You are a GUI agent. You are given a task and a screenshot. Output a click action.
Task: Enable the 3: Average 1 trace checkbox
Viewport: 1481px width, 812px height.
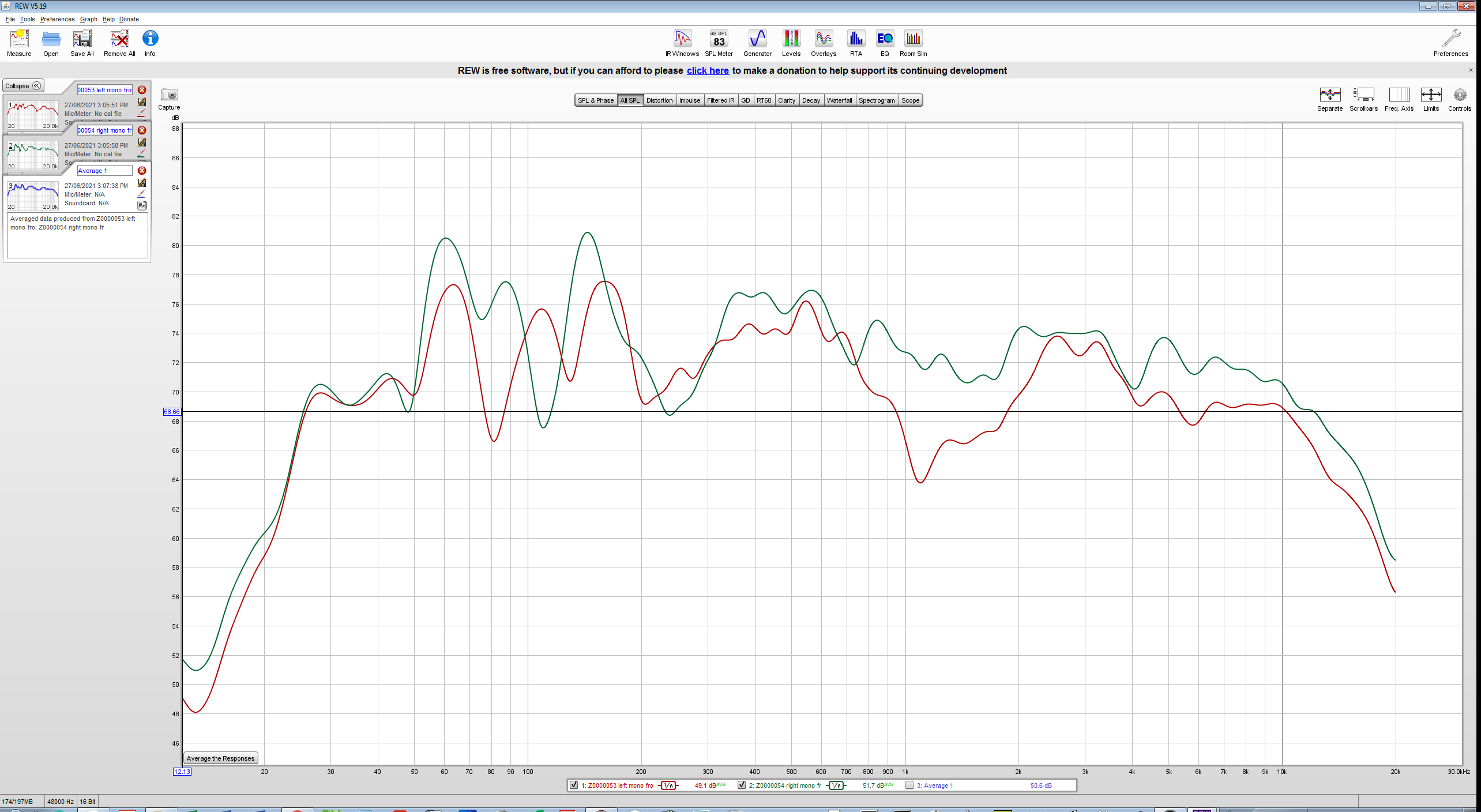pos(909,785)
